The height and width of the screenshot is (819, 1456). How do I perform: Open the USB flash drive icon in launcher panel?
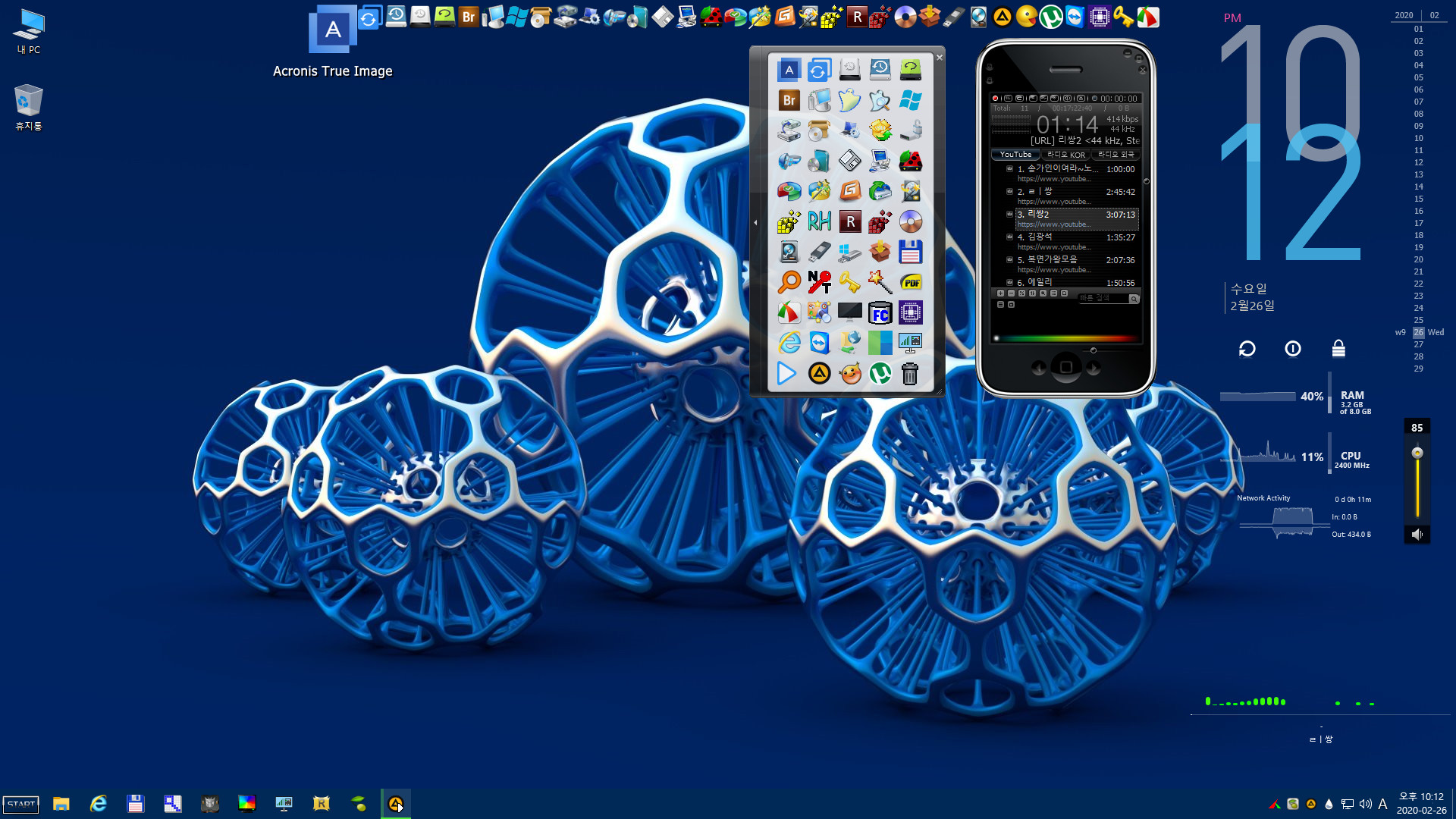point(819,252)
